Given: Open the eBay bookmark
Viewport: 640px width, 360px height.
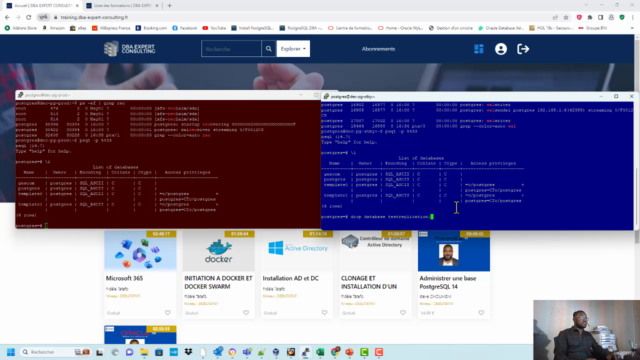Looking at the screenshot, I should [x=78, y=28].
